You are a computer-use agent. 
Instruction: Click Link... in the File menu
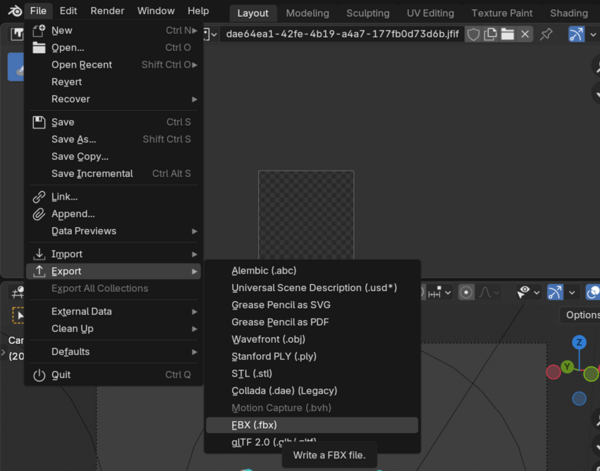point(114,197)
